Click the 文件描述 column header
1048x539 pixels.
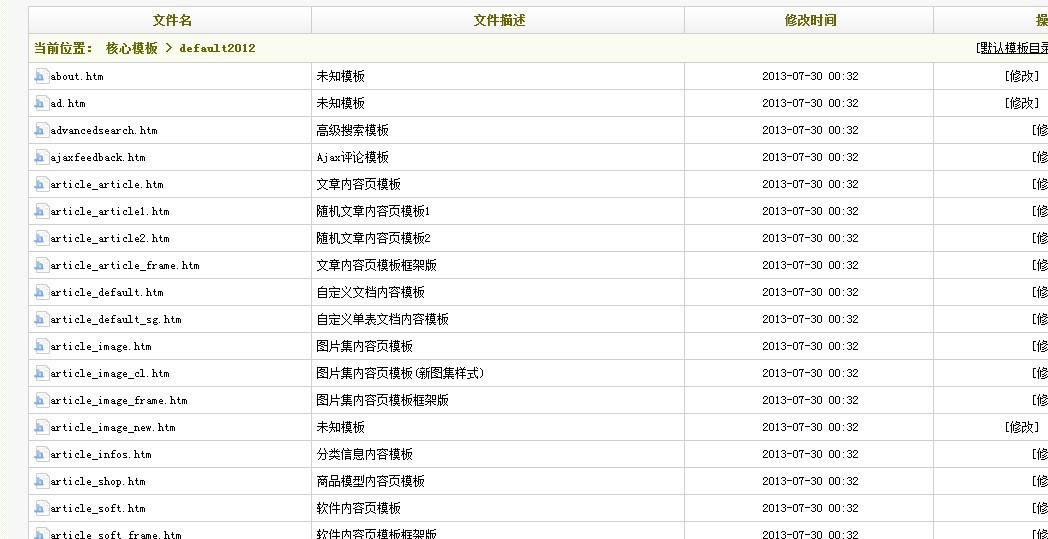click(498, 20)
